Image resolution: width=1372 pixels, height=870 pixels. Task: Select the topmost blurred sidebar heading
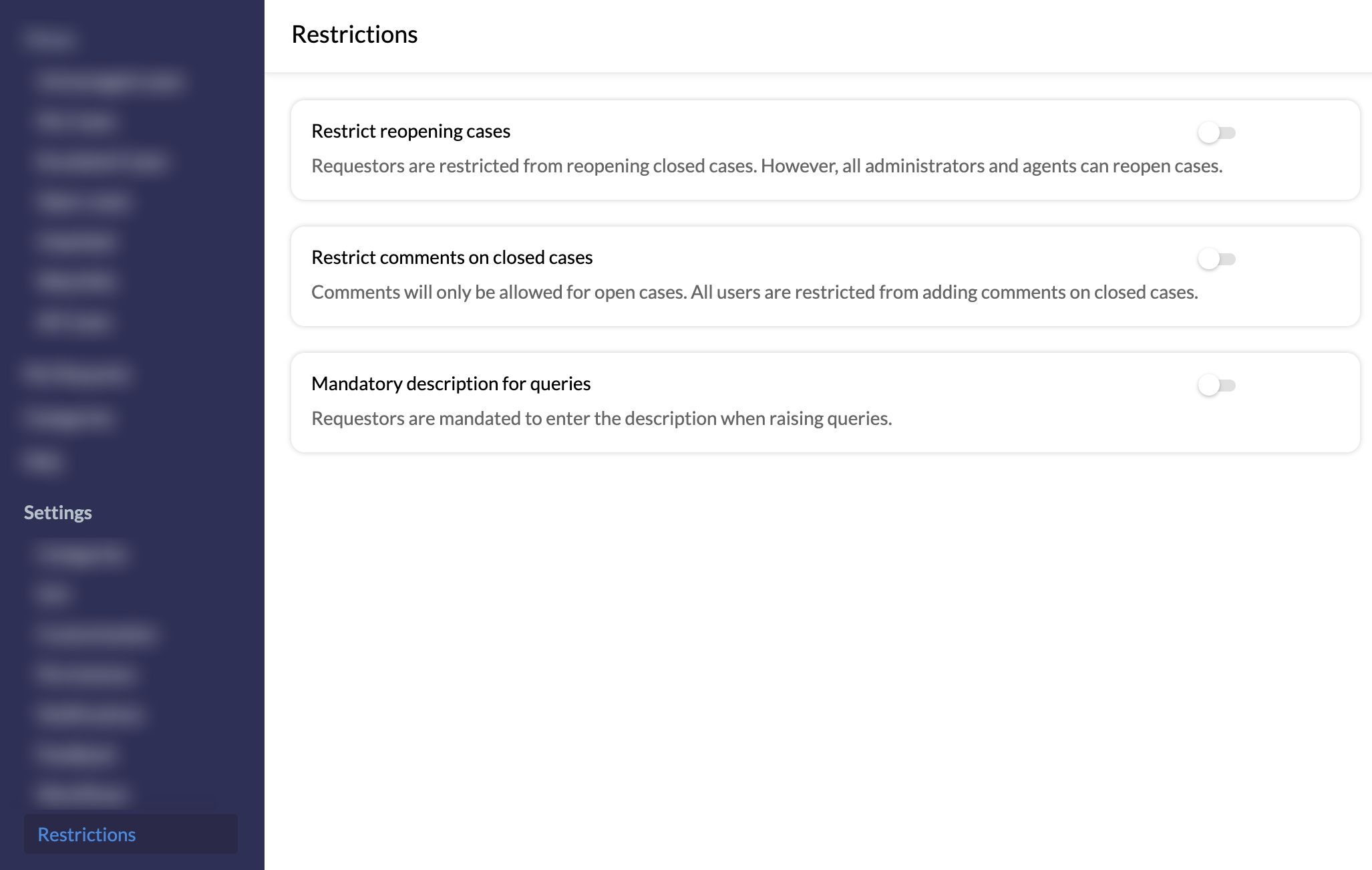click(x=49, y=39)
